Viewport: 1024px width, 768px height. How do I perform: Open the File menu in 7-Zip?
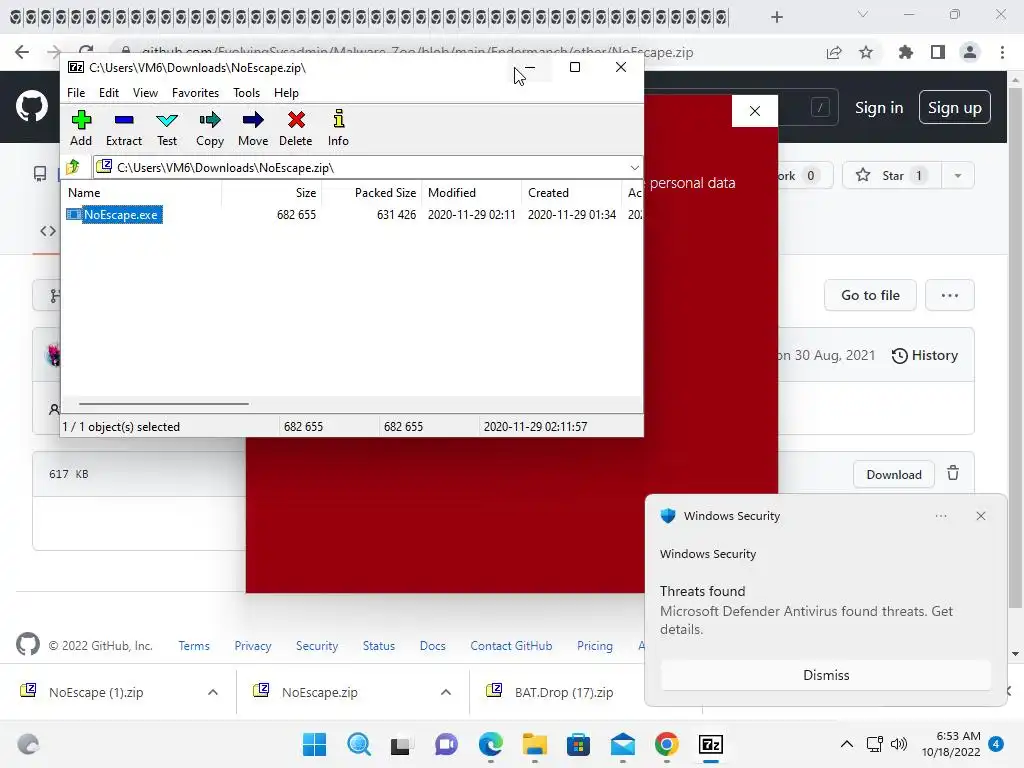pos(76,93)
